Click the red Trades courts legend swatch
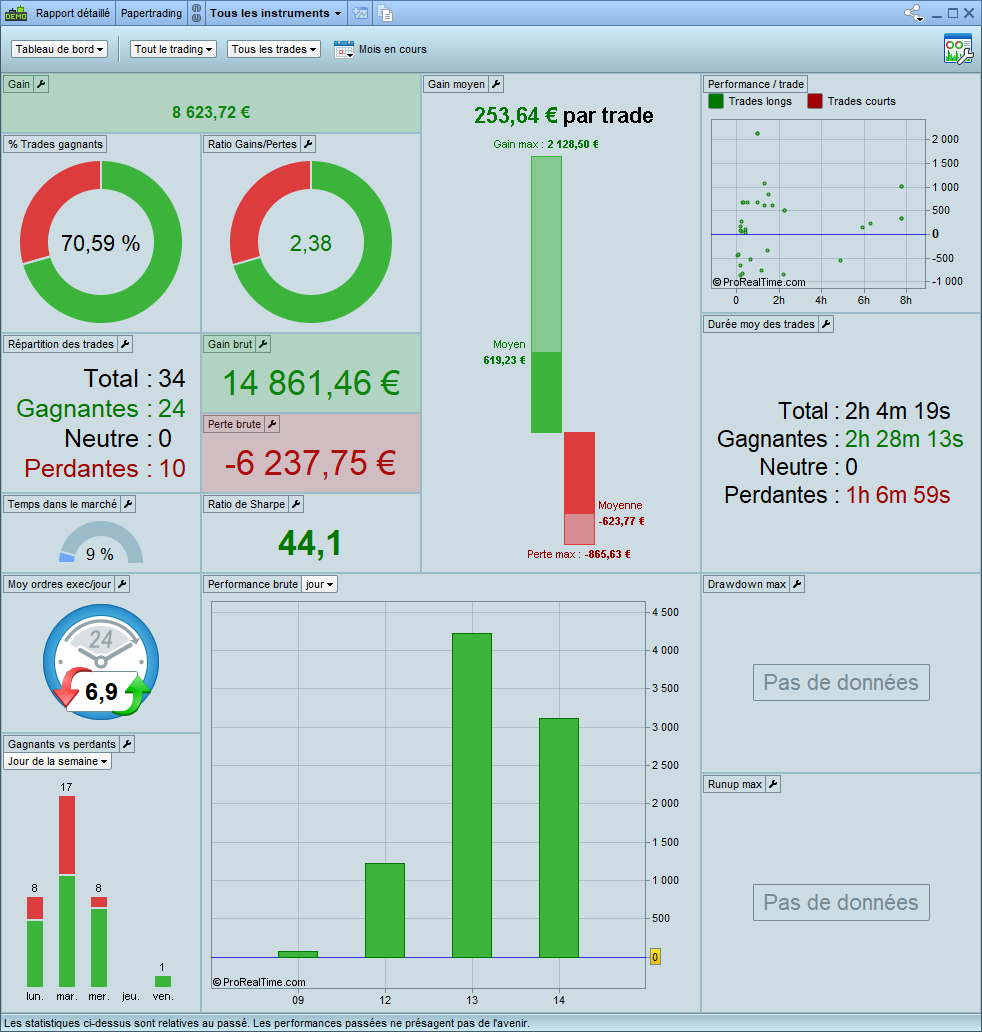 [x=815, y=101]
